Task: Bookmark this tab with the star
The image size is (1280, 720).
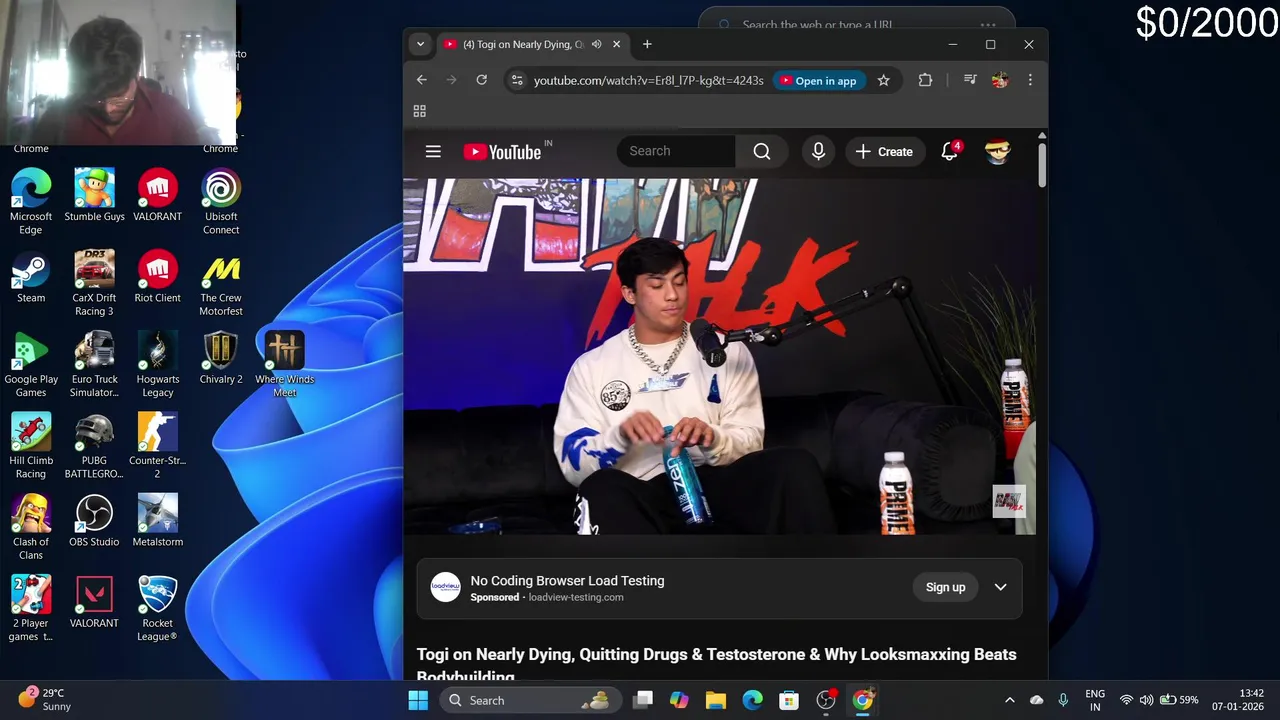Action: 883,80
